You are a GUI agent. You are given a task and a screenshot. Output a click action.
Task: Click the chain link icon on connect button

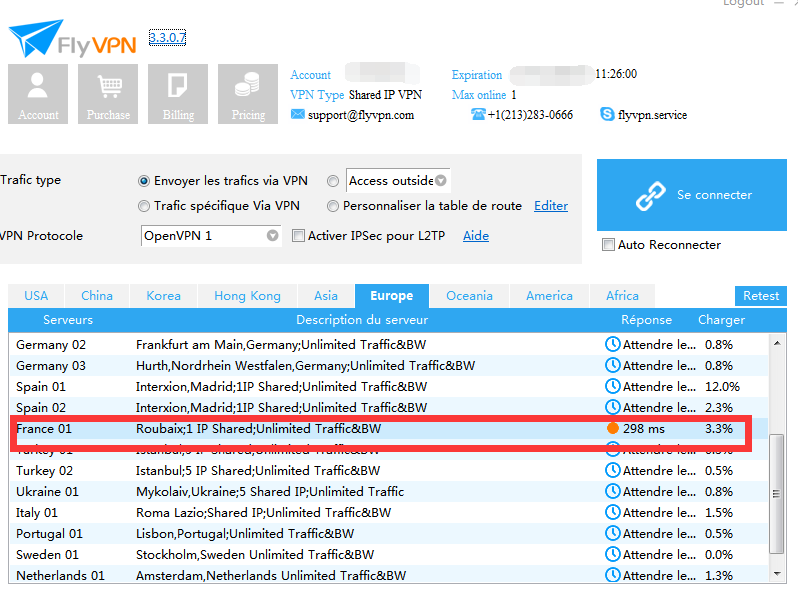(650, 195)
